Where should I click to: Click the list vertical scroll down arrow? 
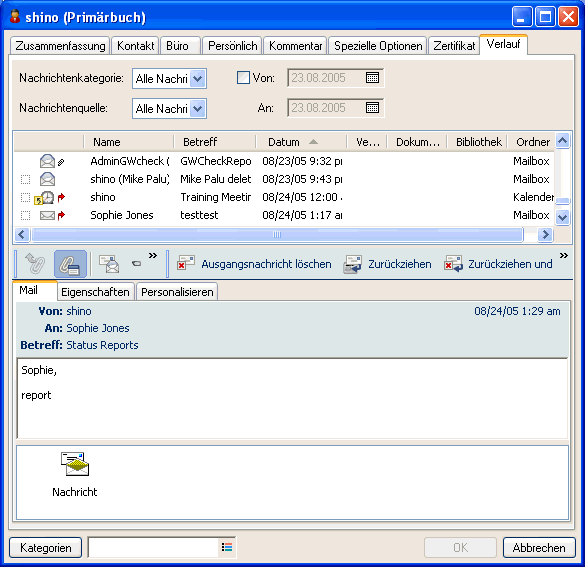click(x=563, y=217)
